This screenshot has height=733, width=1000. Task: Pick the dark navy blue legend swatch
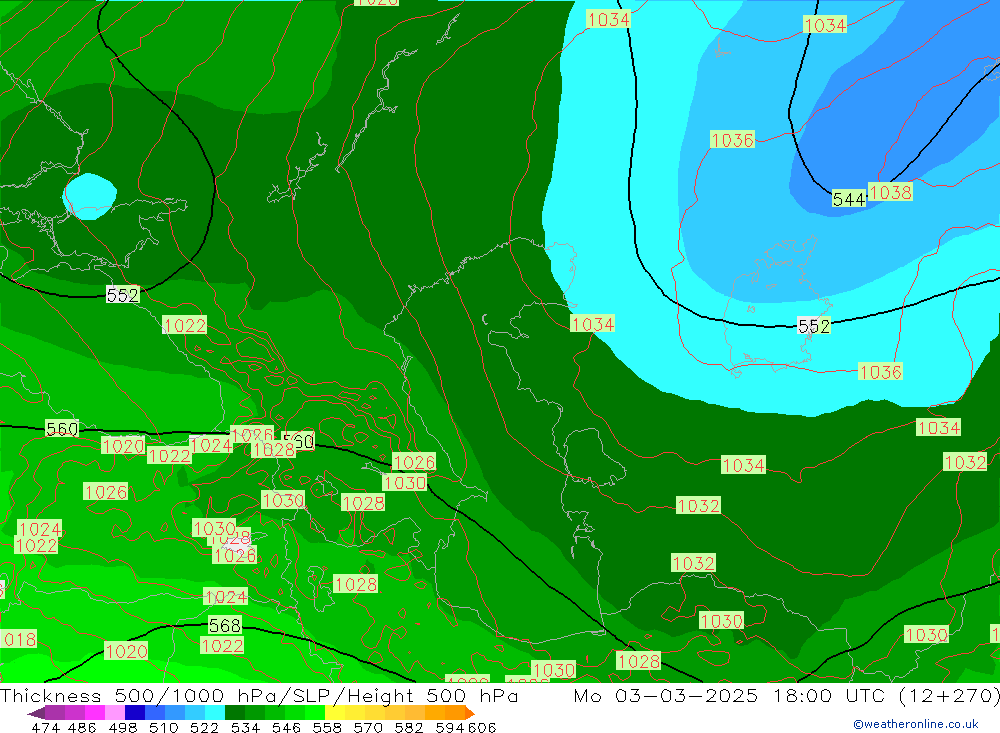tap(135, 713)
